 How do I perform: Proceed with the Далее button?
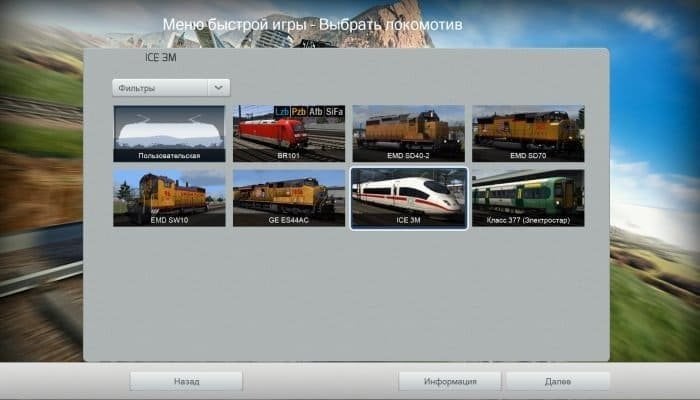pyautogui.click(x=557, y=381)
